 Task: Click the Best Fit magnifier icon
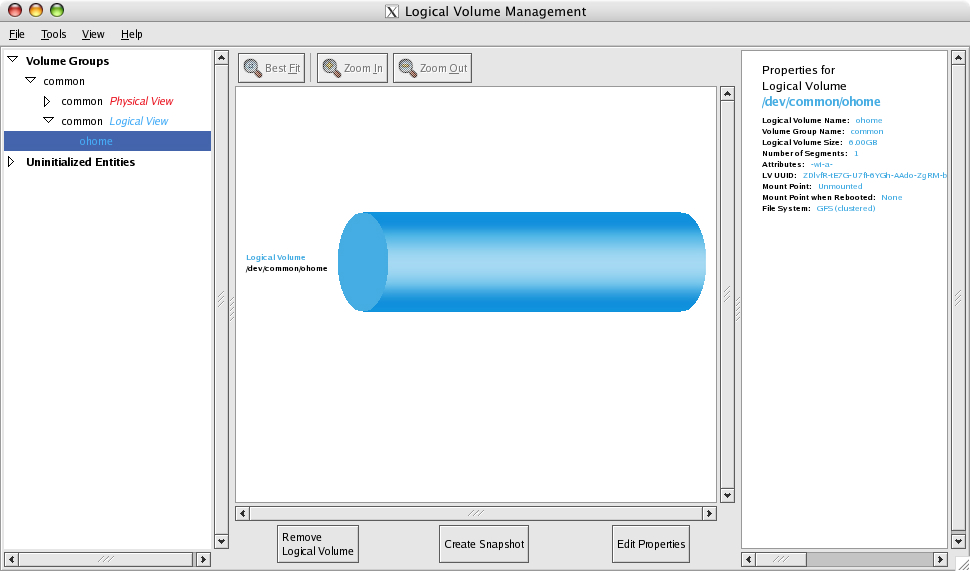pos(253,68)
